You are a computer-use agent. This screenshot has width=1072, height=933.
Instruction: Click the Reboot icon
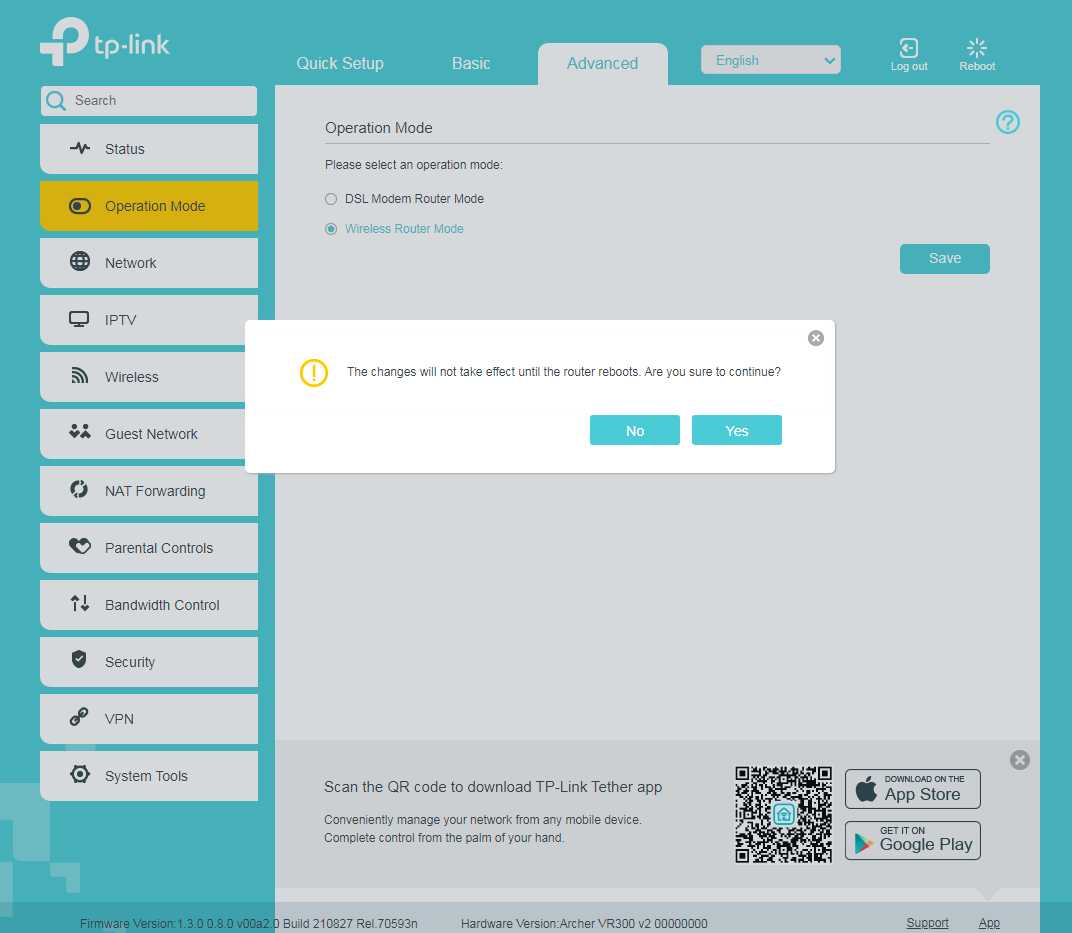(977, 48)
